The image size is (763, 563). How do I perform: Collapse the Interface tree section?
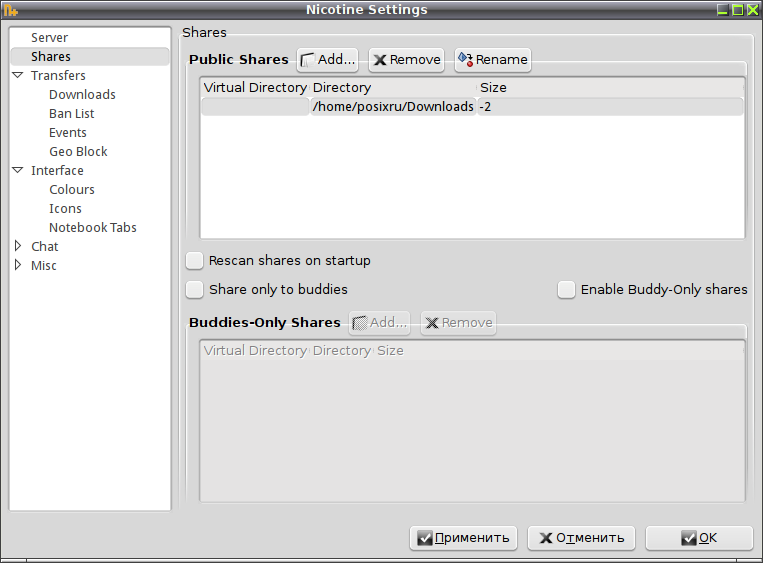pyautogui.click(x=18, y=170)
